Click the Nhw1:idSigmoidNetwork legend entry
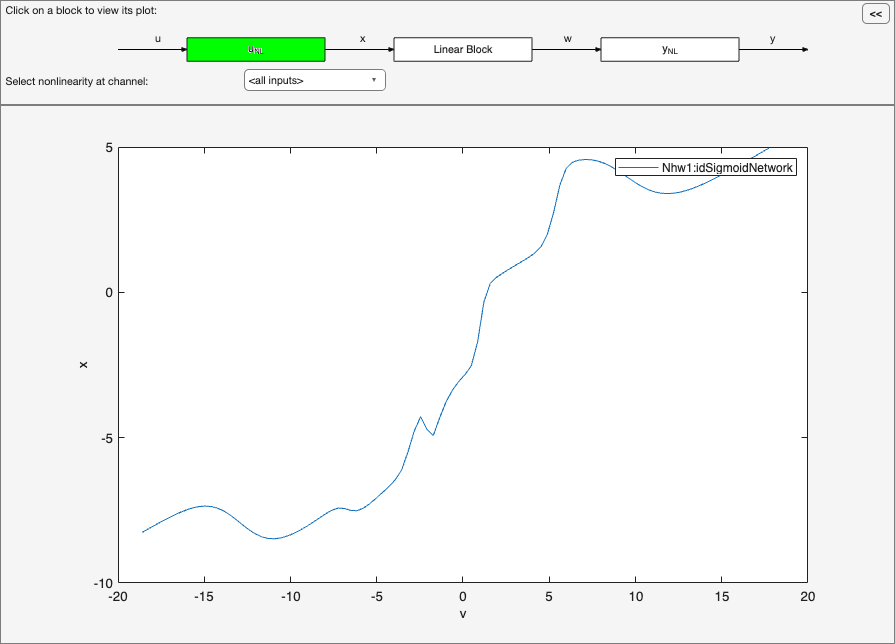Image resolution: width=895 pixels, height=644 pixels. tap(706, 167)
